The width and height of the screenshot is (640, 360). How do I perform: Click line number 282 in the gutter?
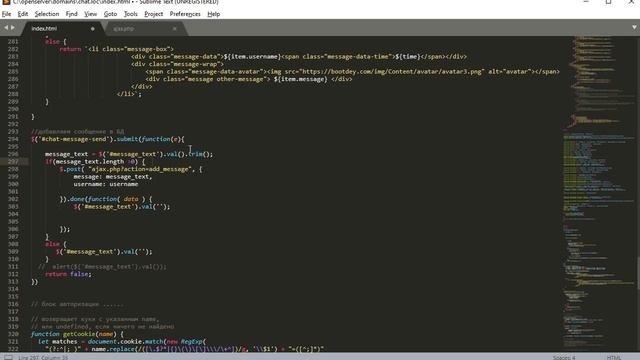tap(13, 49)
